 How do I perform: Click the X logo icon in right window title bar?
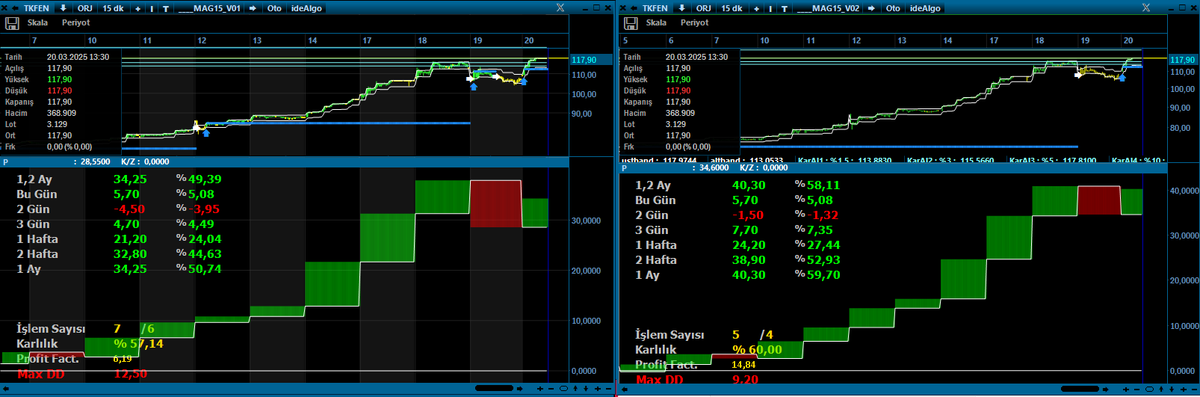coord(1147,8)
